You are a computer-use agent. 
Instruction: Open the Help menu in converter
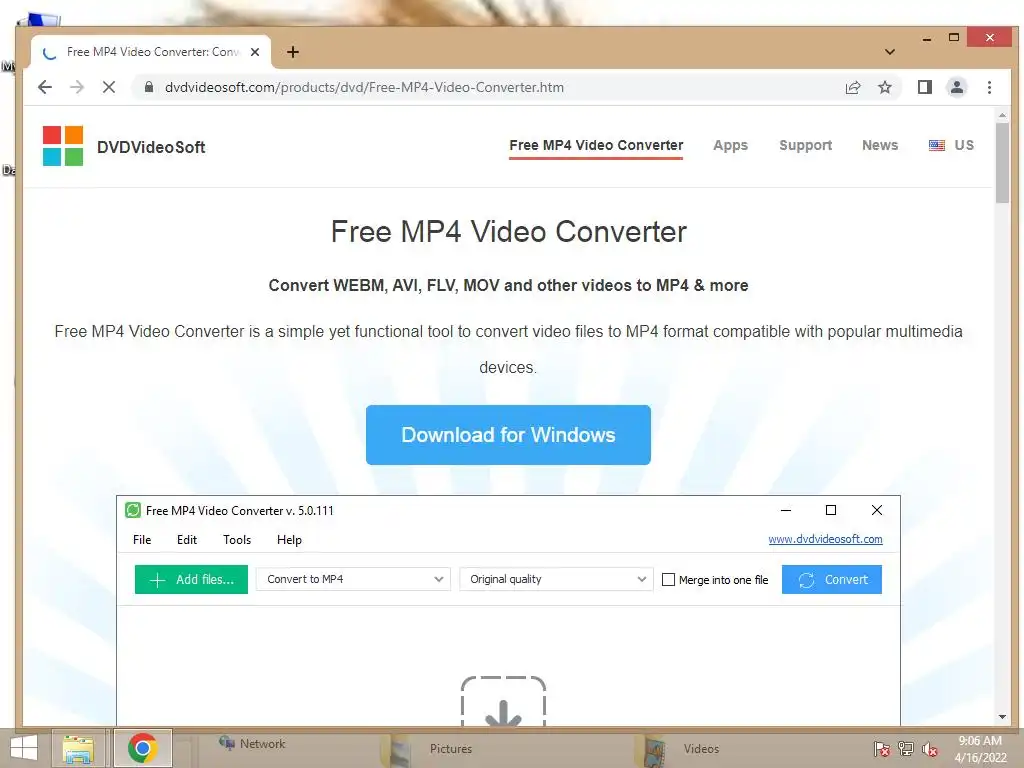point(289,539)
